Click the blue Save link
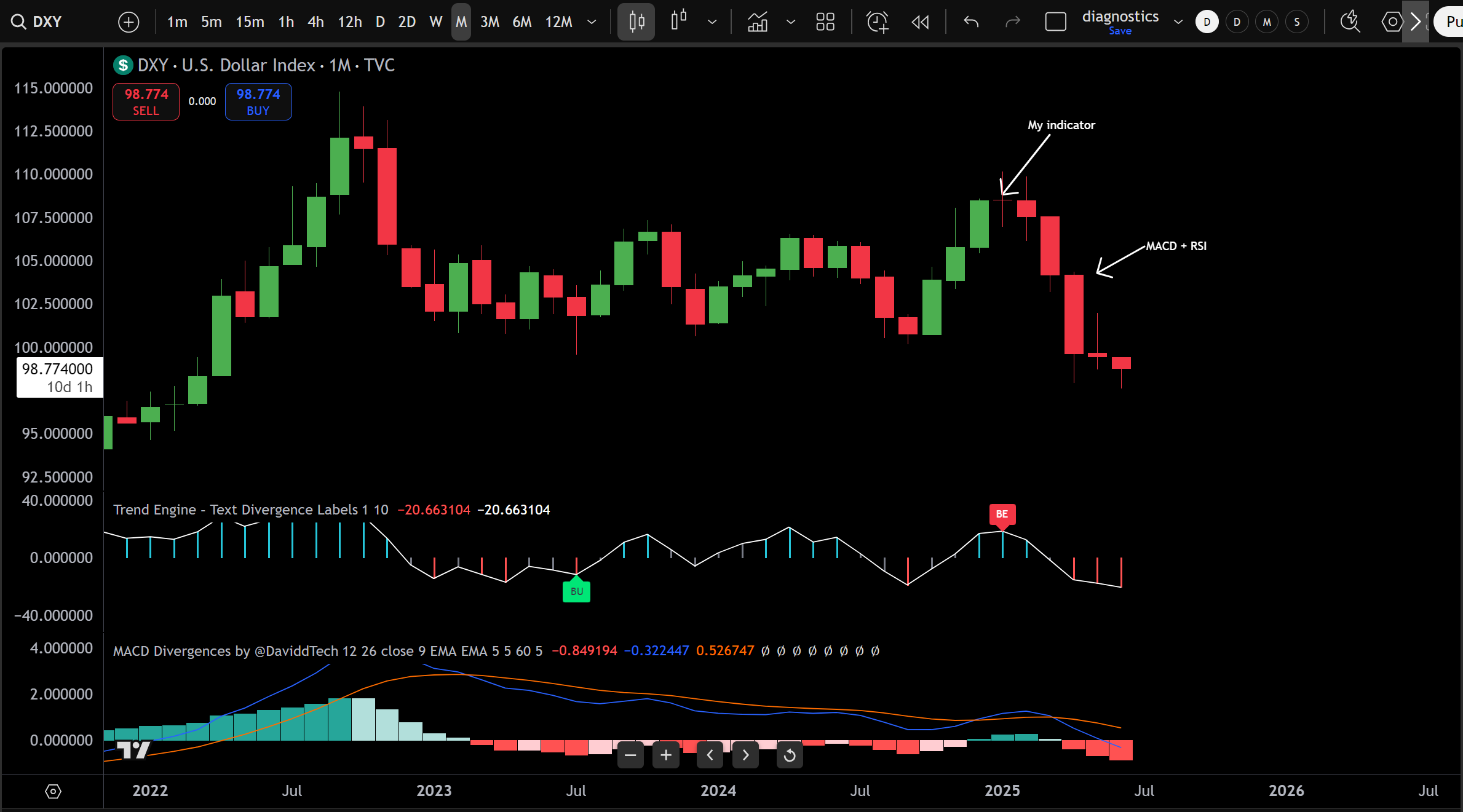Screen dimensions: 1463x812 click(x=1120, y=31)
